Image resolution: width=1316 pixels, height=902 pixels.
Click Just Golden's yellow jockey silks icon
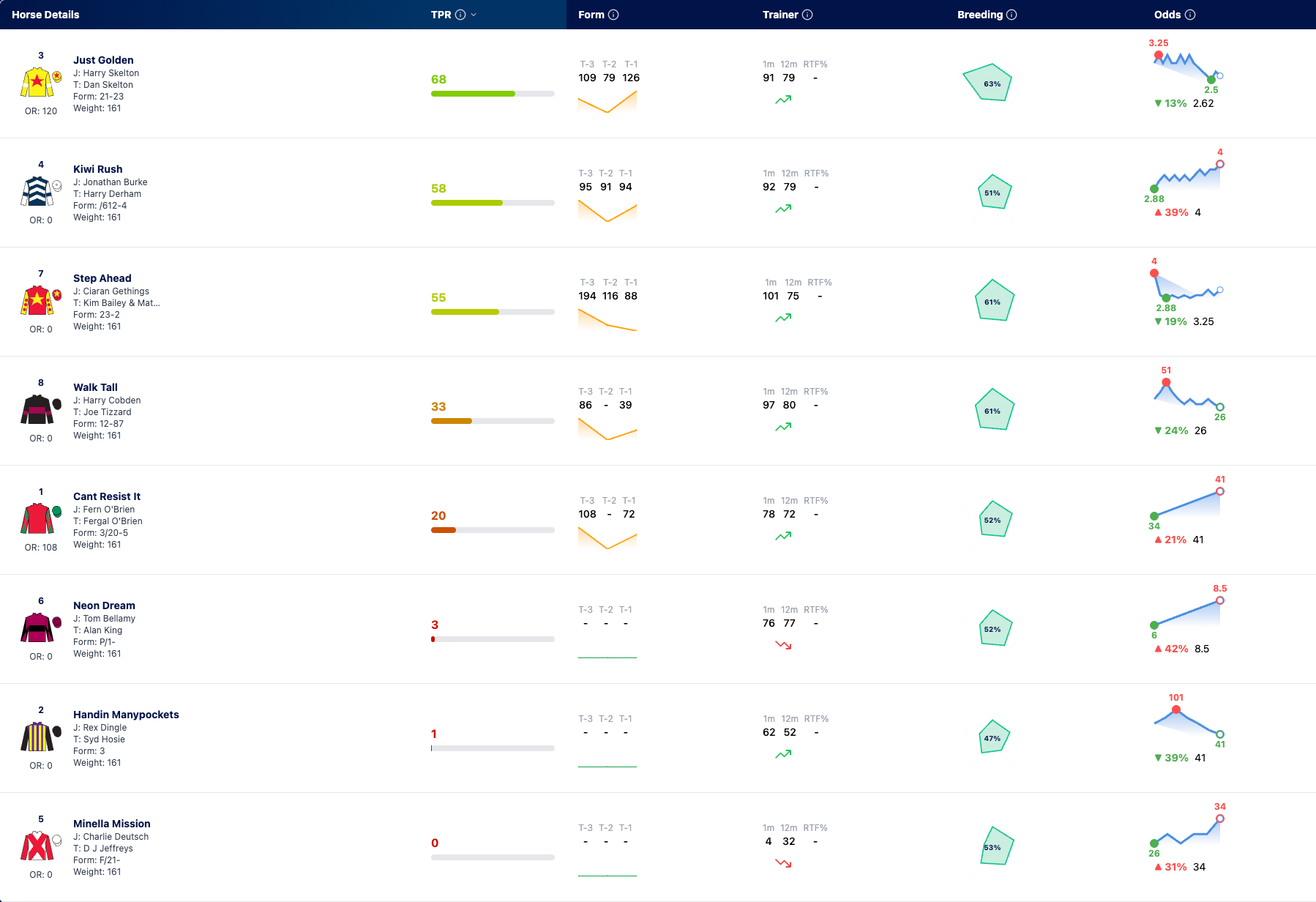(x=37, y=82)
